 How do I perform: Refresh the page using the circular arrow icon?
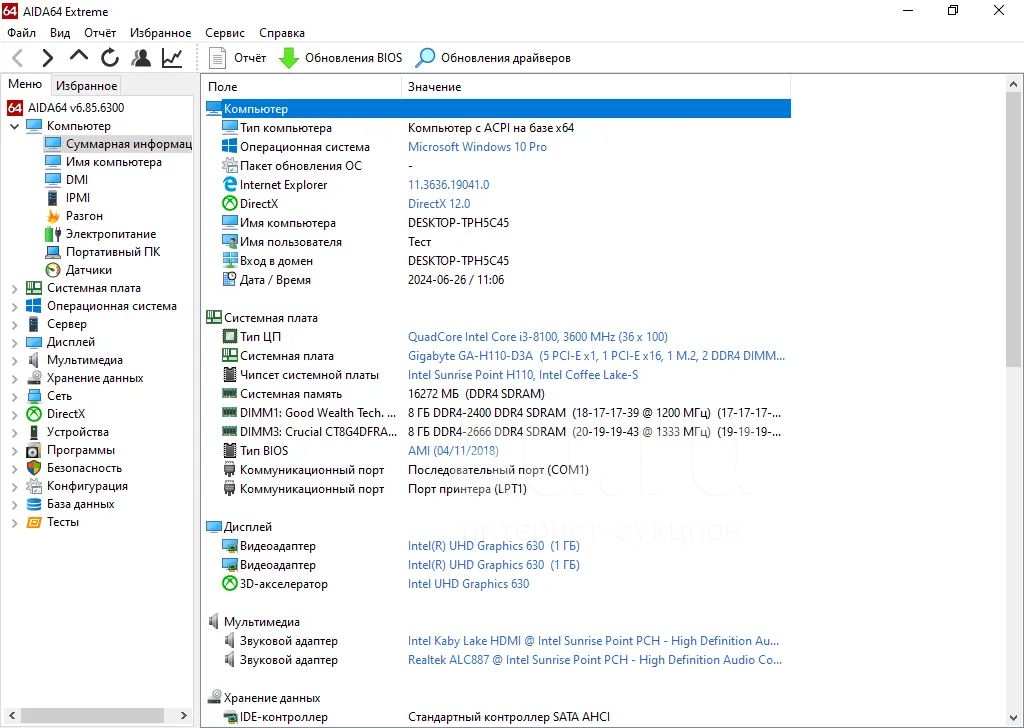pyautogui.click(x=110, y=58)
